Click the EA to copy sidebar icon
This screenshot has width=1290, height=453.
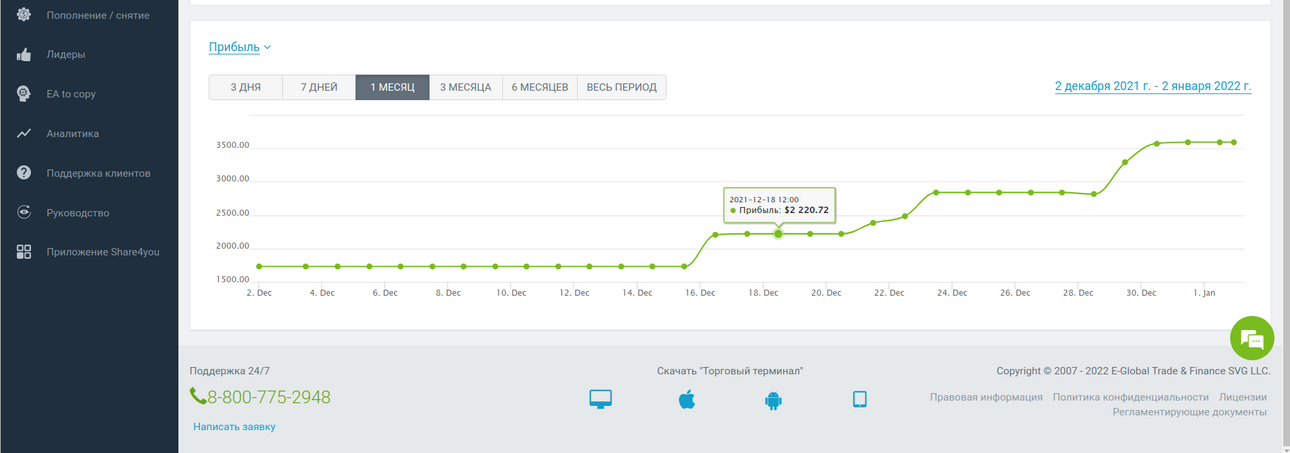pyautogui.click(x=24, y=94)
